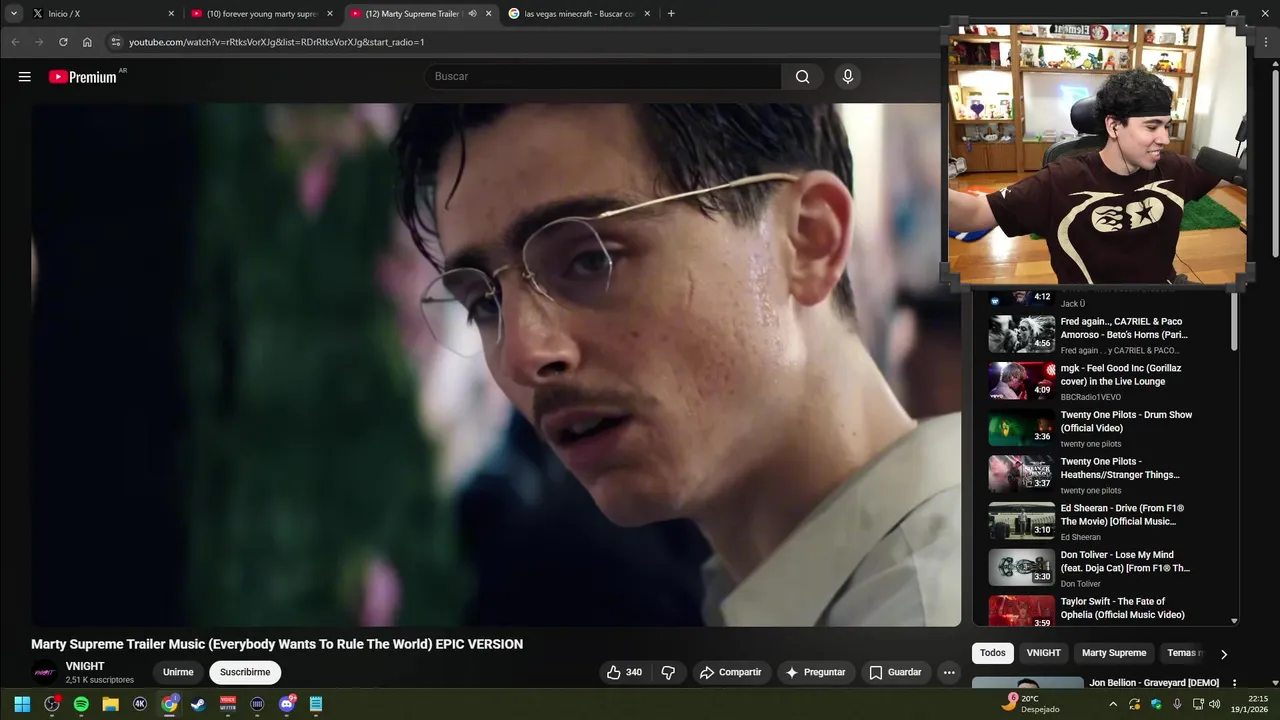Subscribe via Suscribirme button
Image resolution: width=1280 pixels, height=720 pixels.
(245, 672)
